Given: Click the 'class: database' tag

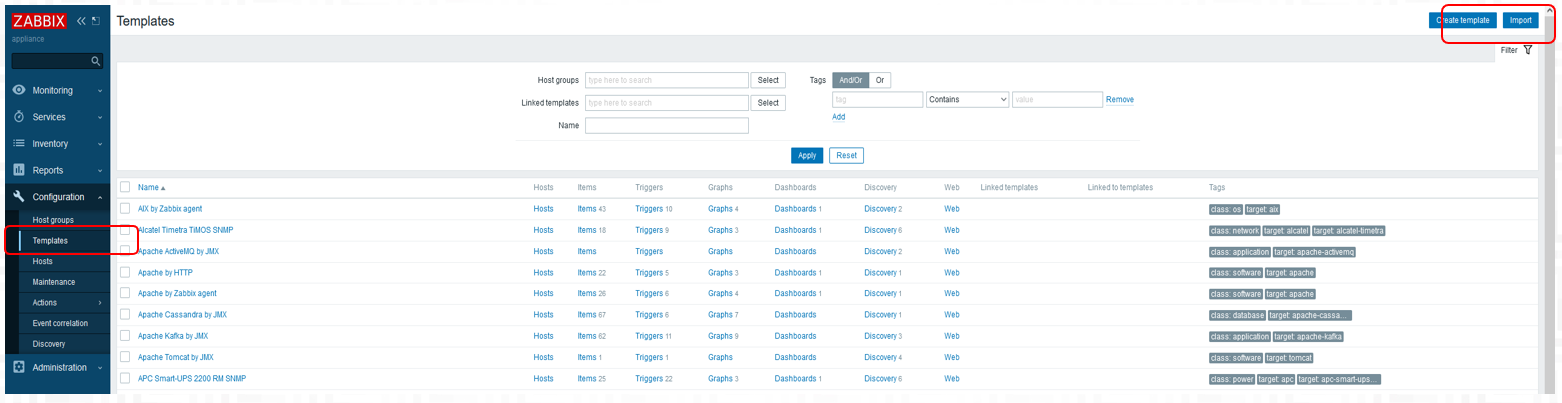Looking at the screenshot, I should point(1237,315).
